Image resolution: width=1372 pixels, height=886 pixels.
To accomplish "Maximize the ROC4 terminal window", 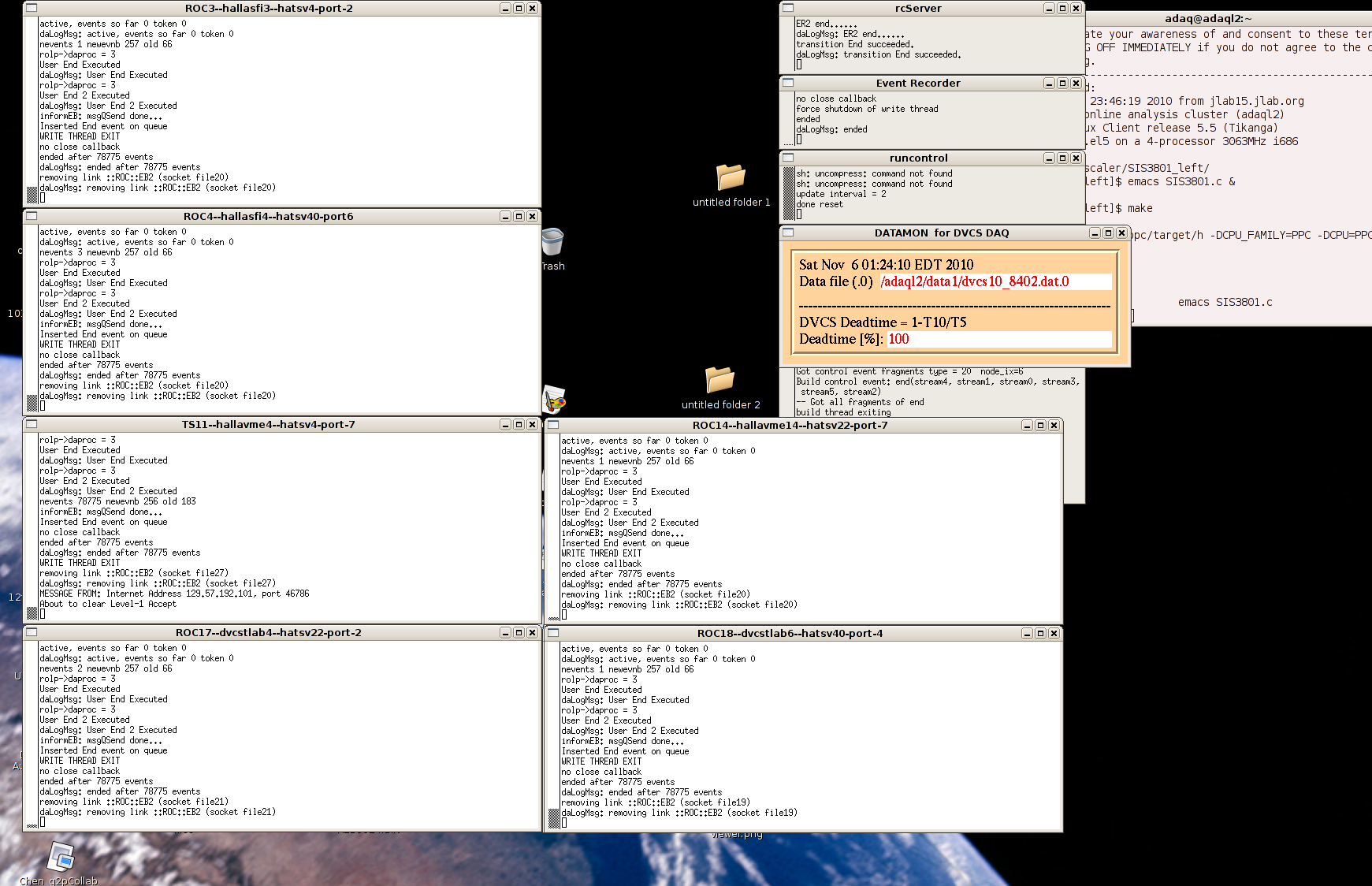I will click(x=519, y=216).
